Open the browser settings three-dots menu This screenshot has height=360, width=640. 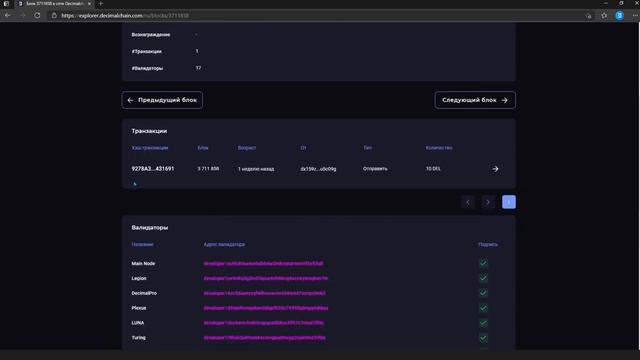635,16
